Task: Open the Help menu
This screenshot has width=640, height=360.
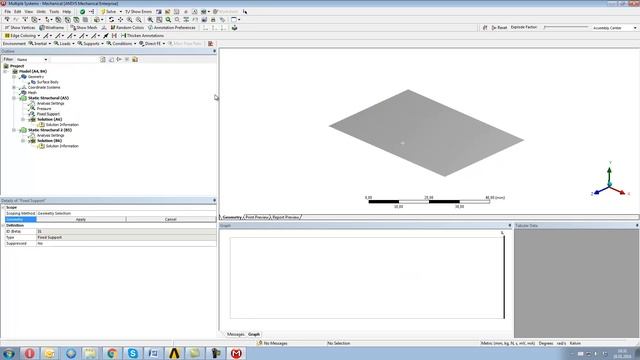Action: click(67, 12)
